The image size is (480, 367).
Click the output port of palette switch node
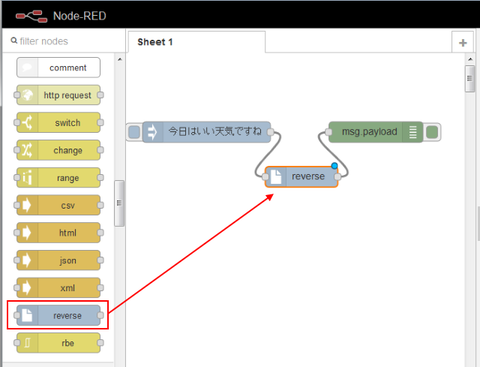tap(100, 123)
